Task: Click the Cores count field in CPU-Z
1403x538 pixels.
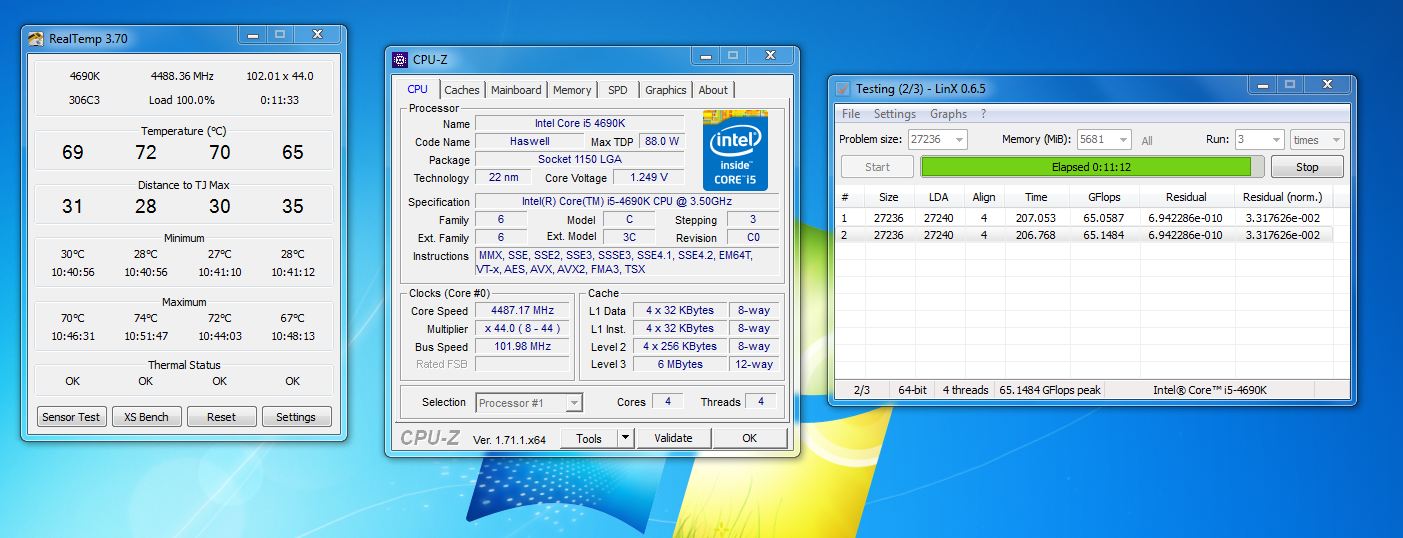Action: [667, 401]
